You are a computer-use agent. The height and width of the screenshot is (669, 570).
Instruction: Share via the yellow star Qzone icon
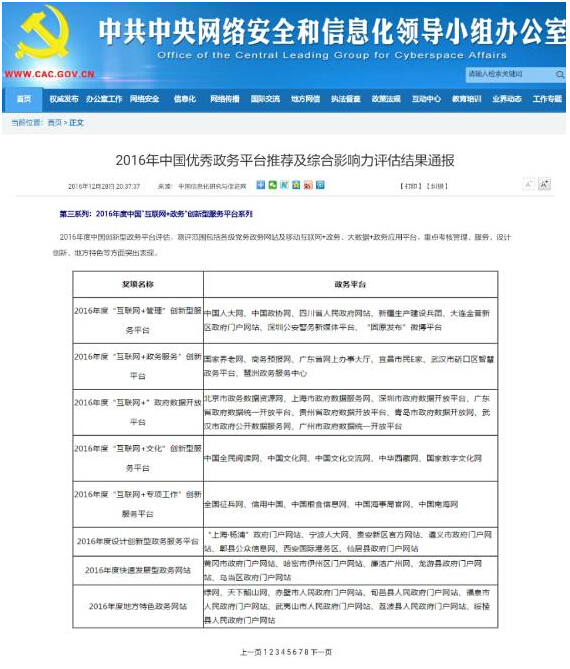coord(296,185)
